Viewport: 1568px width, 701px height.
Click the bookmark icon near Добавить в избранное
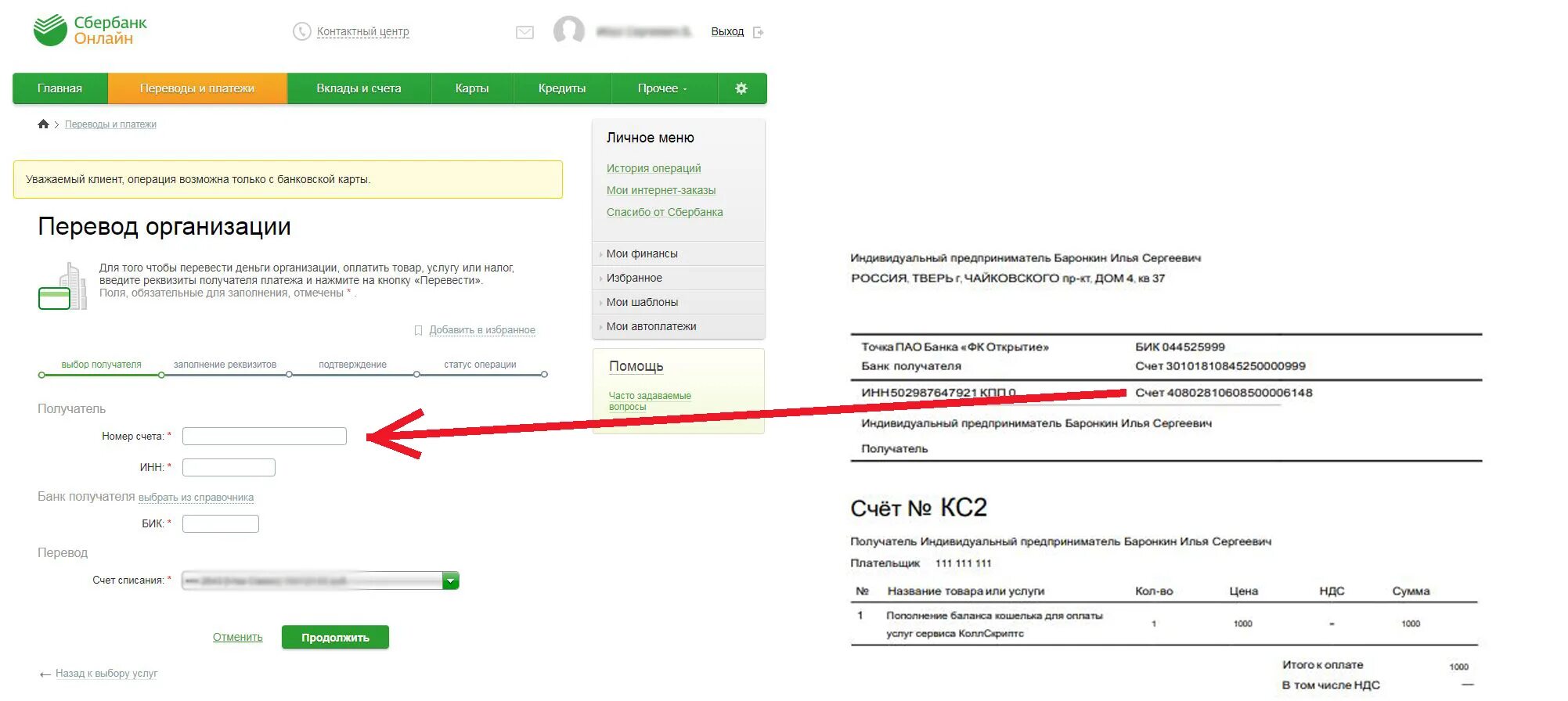coord(418,330)
